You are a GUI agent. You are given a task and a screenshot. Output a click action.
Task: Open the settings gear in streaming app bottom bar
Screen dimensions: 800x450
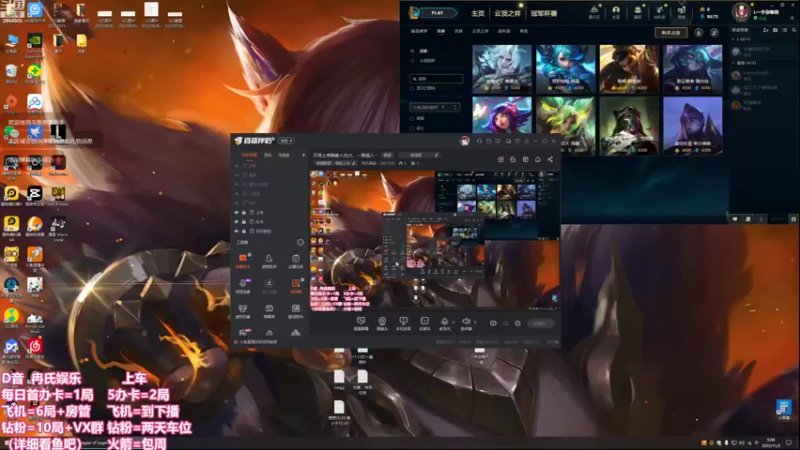pyautogui.click(x=518, y=323)
